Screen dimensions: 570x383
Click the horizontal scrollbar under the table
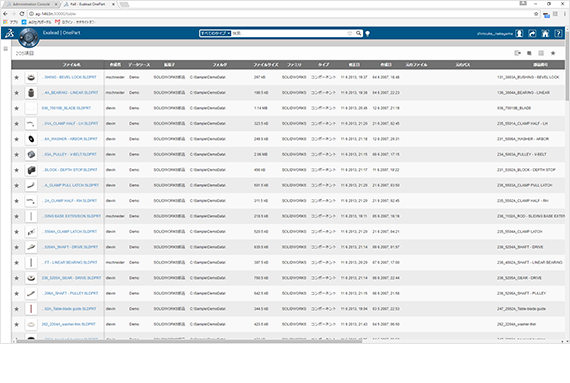click(189, 341)
